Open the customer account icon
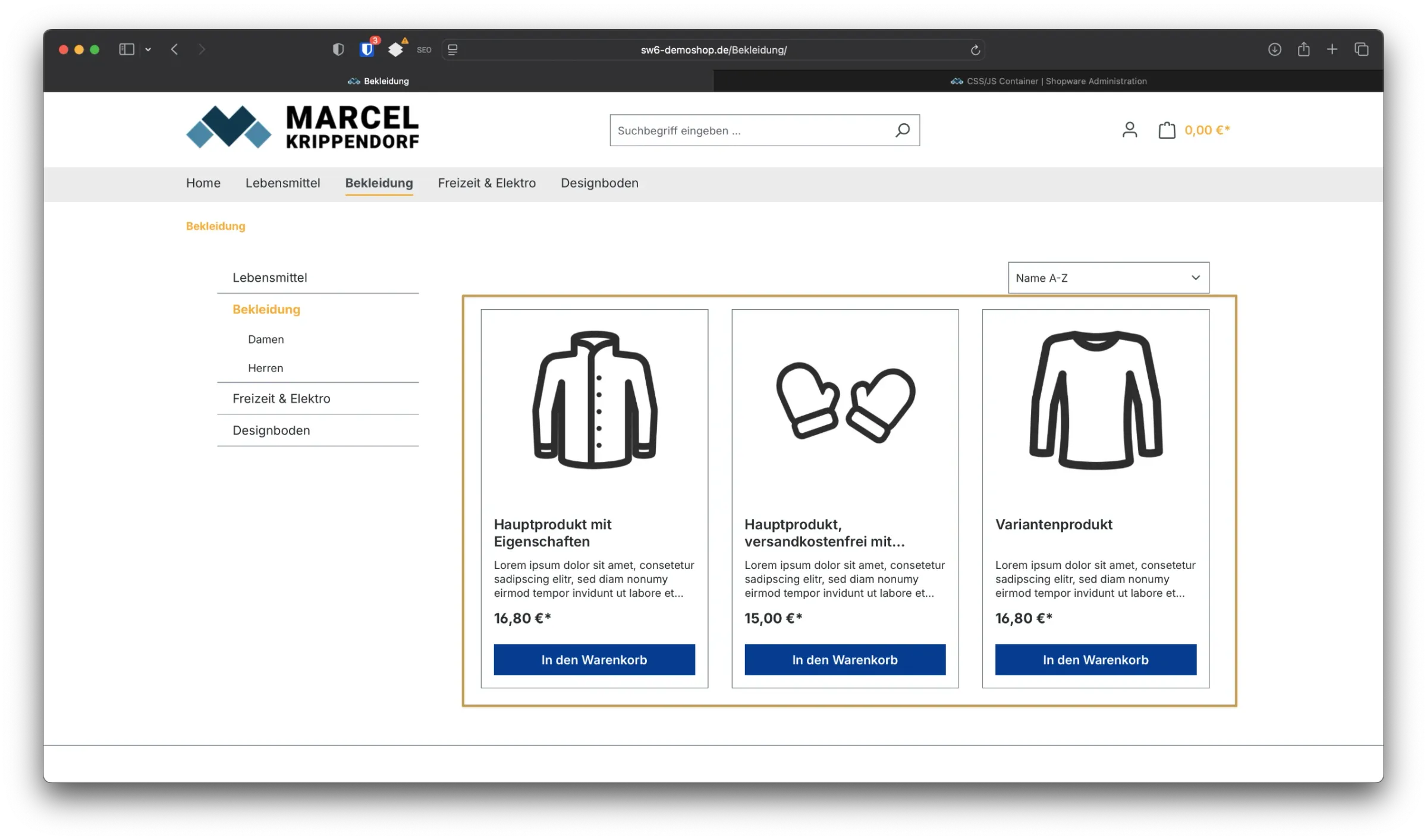1427x840 pixels. pyautogui.click(x=1129, y=130)
